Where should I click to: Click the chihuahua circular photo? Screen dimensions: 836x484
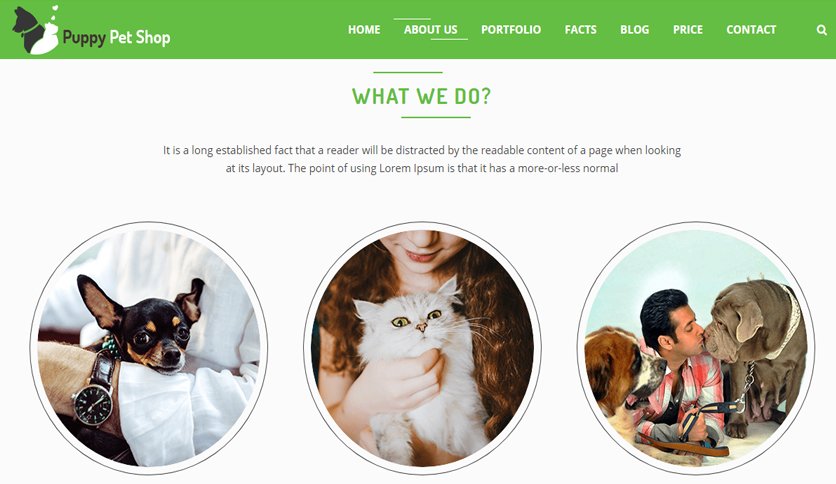149,348
